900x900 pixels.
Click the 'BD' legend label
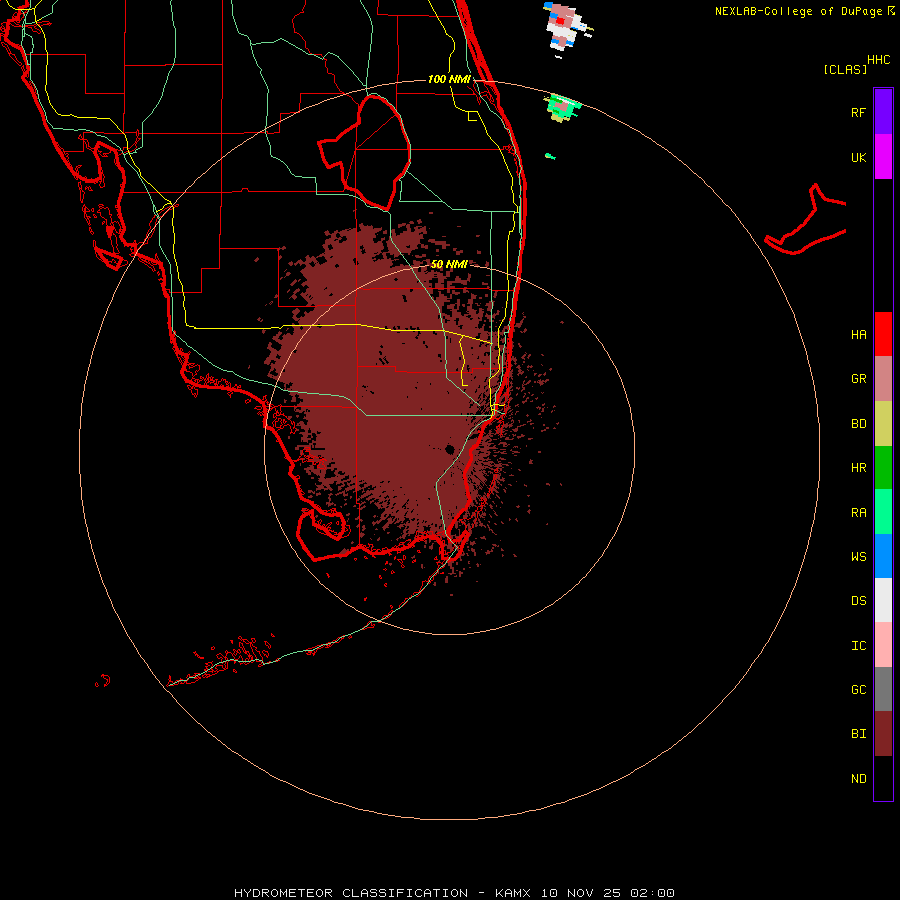tap(858, 424)
